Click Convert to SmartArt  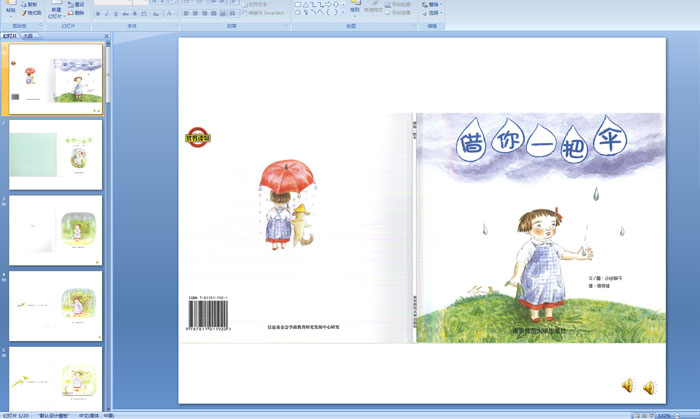pos(265,13)
